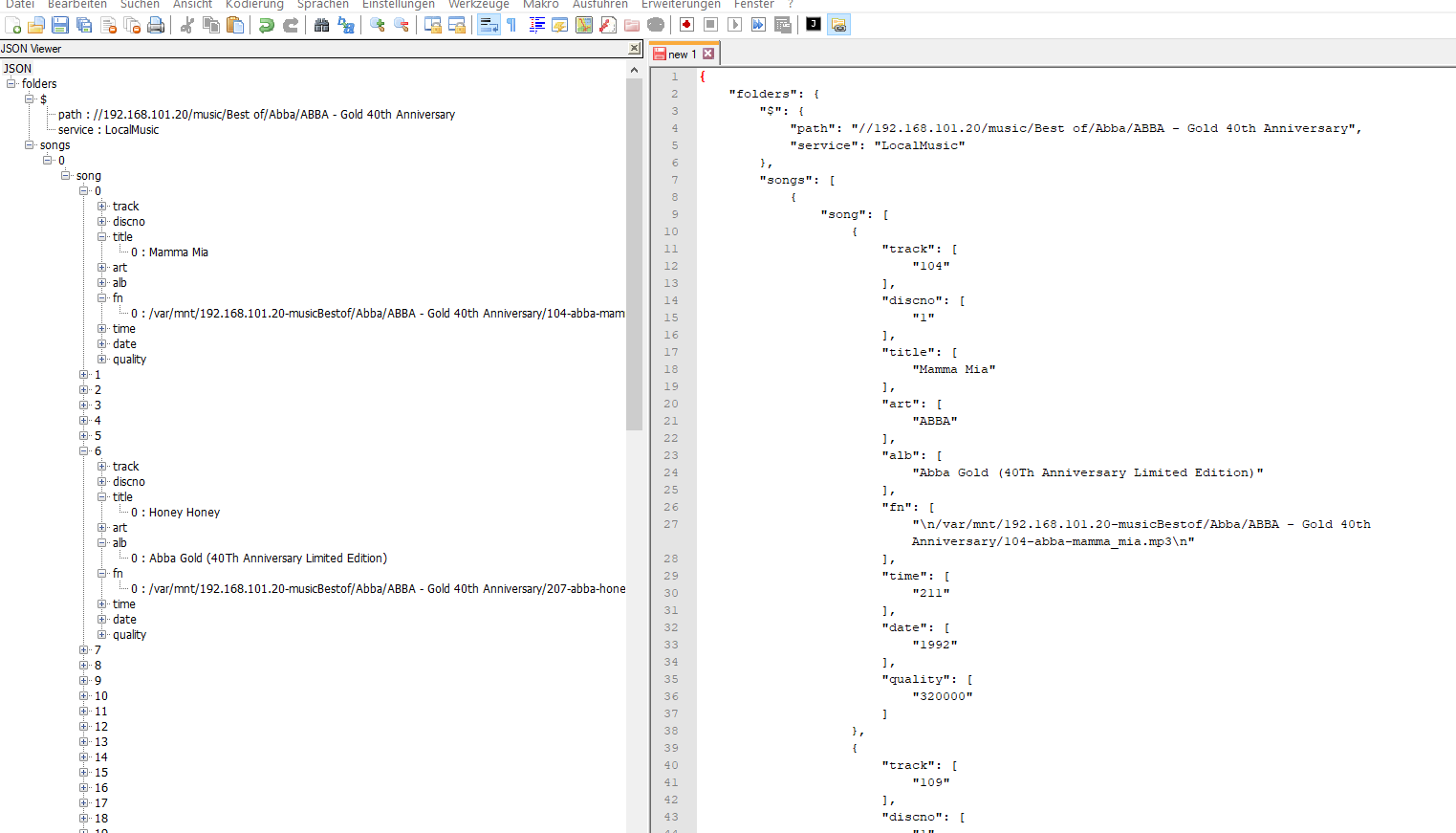1456x833 pixels.
Task: Expand song index 1 node
Action: [84, 375]
